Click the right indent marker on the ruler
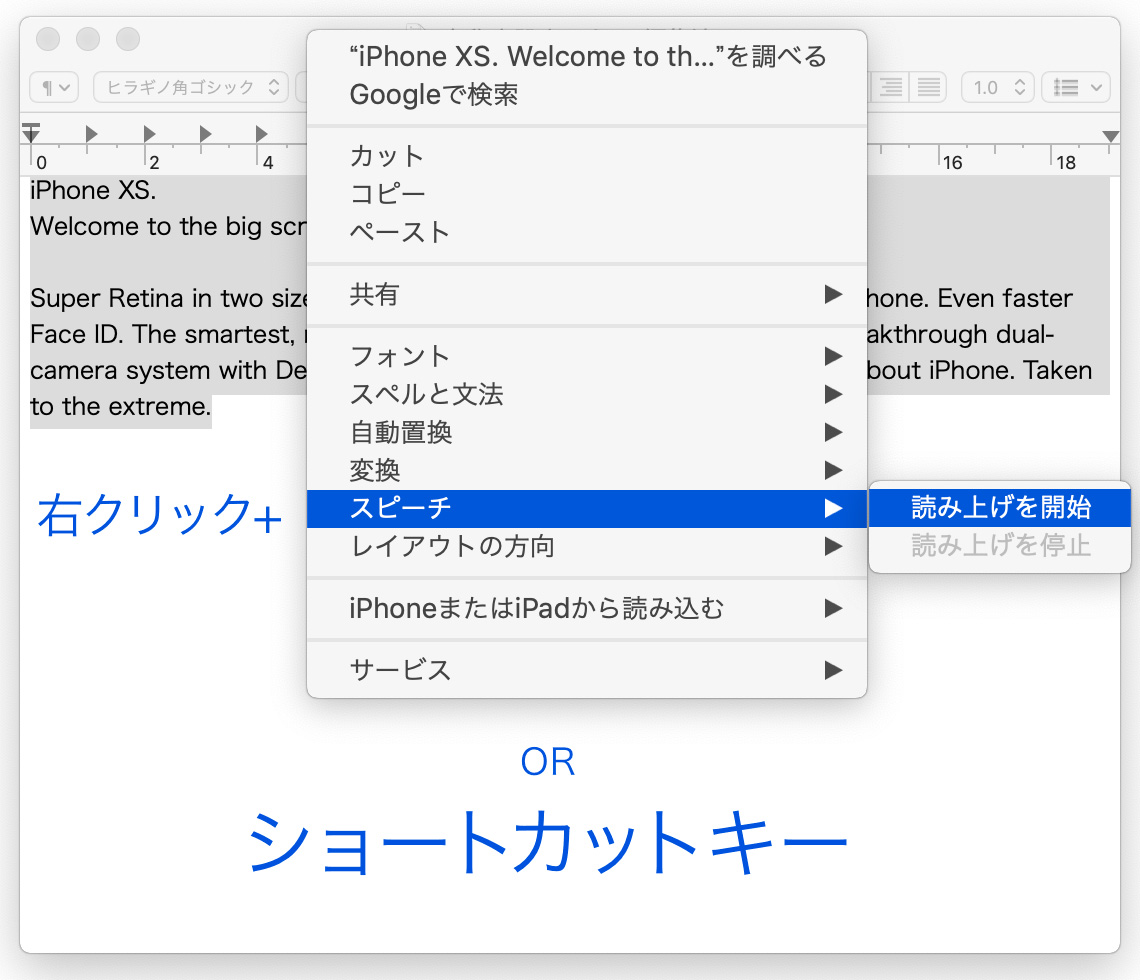 (x=1110, y=137)
